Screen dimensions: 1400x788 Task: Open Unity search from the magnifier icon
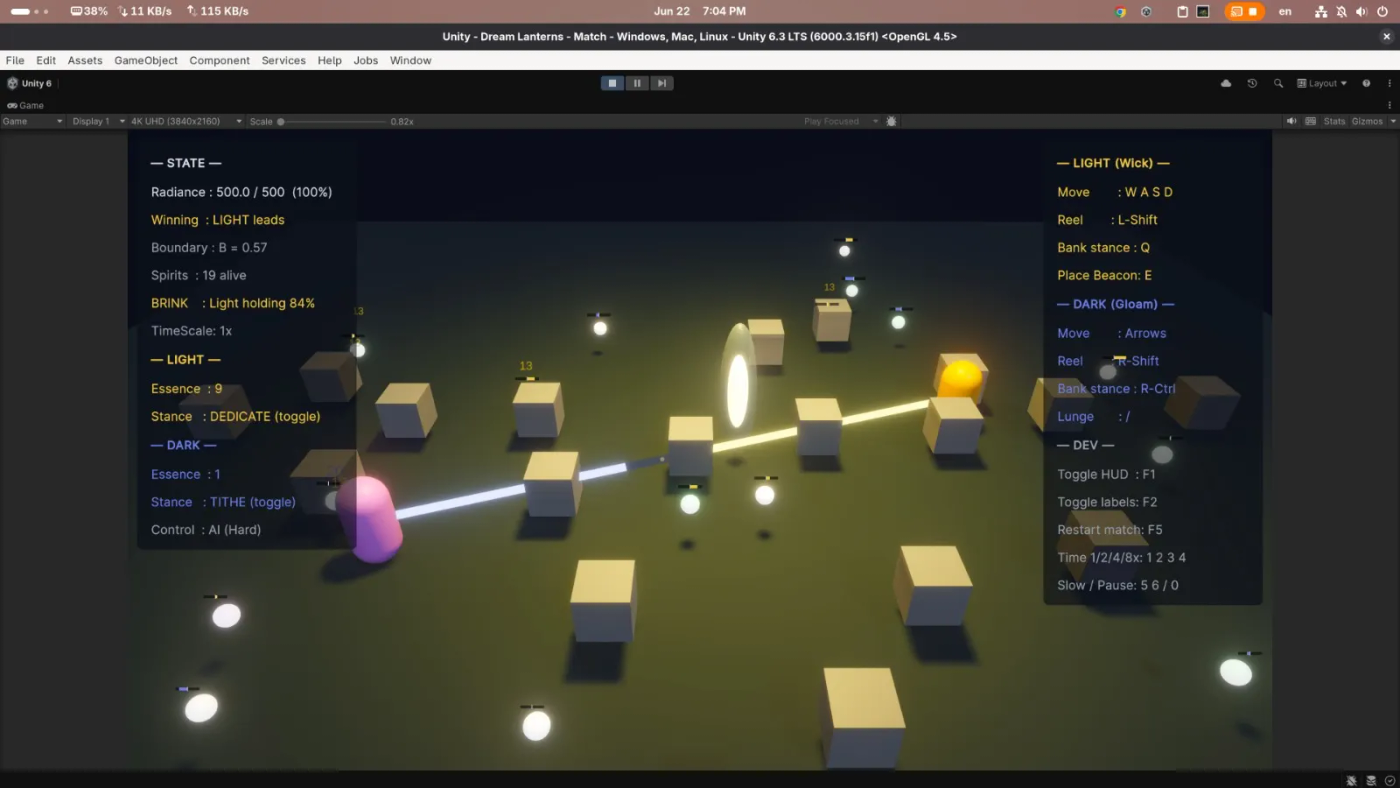tap(1278, 83)
